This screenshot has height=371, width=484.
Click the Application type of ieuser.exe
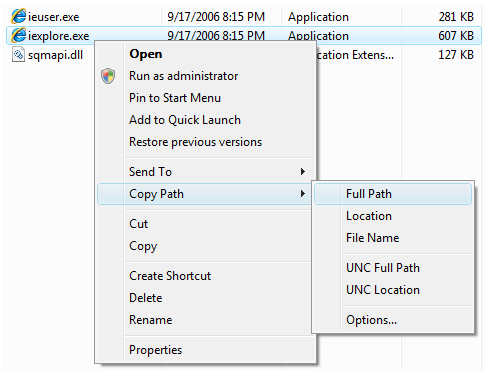[x=318, y=17]
